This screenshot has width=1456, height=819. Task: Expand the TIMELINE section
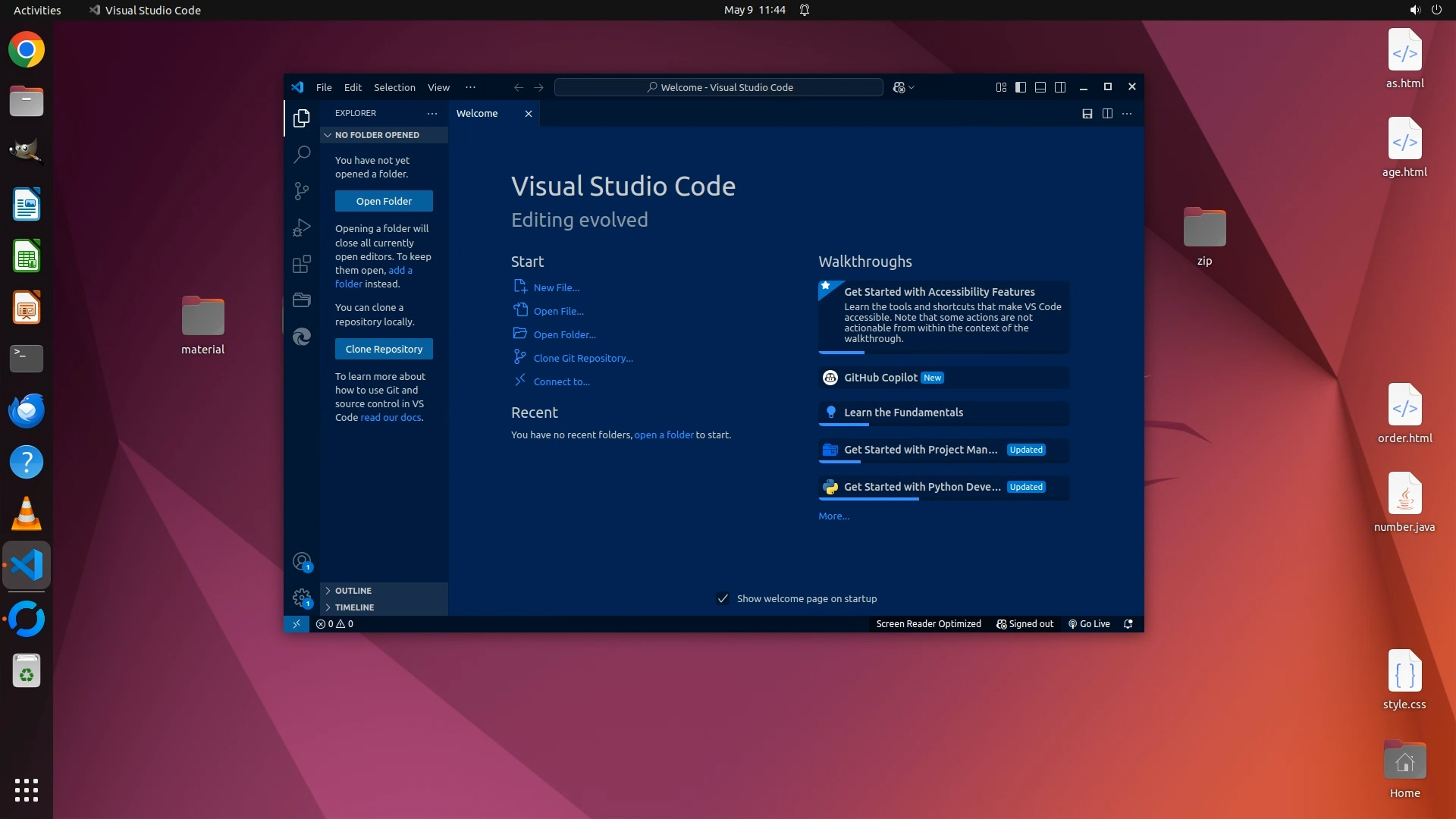pyautogui.click(x=354, y=607)
